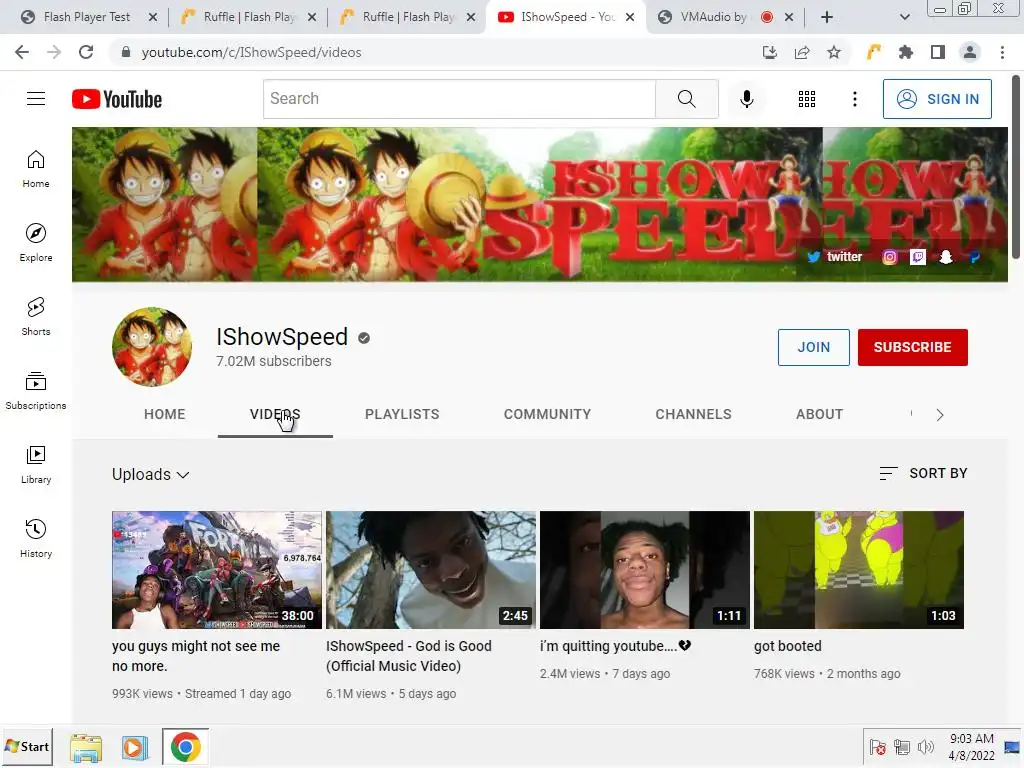Switch to COMMUNITY tab

pyautogui.click(x=547, y=414)
